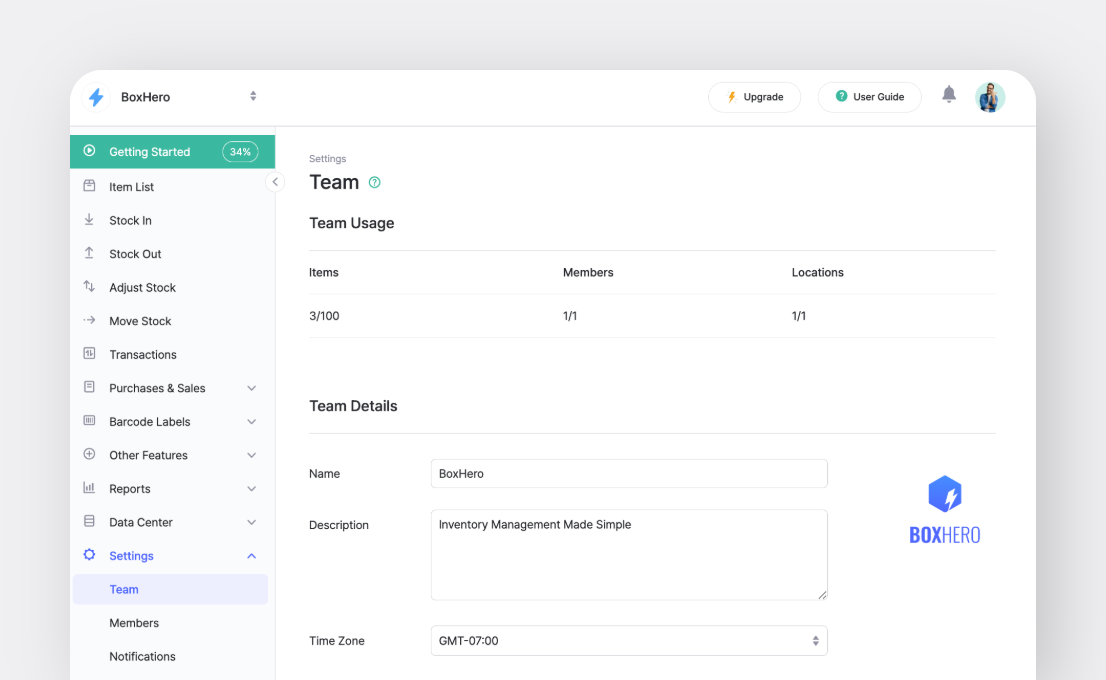Click the Item List calendar icon

90,186
